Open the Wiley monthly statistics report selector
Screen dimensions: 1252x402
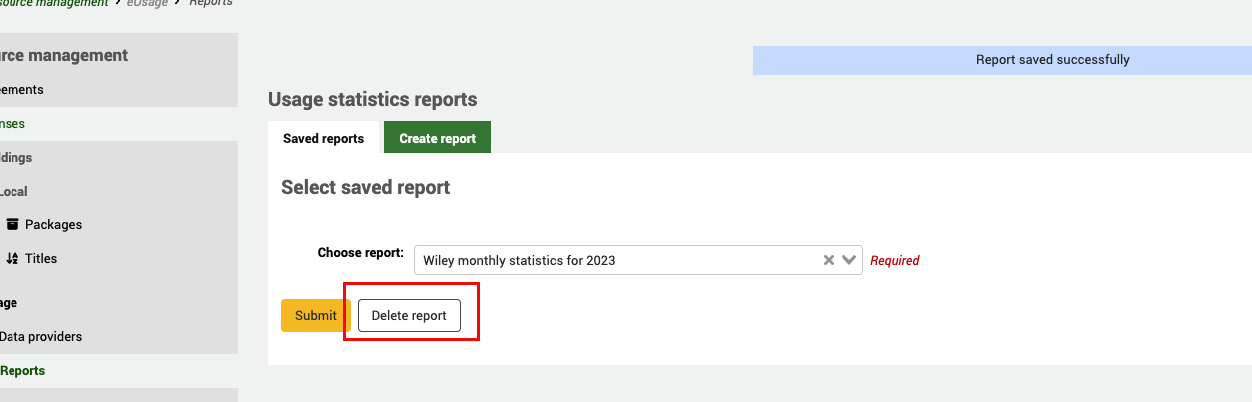[615, 260]
